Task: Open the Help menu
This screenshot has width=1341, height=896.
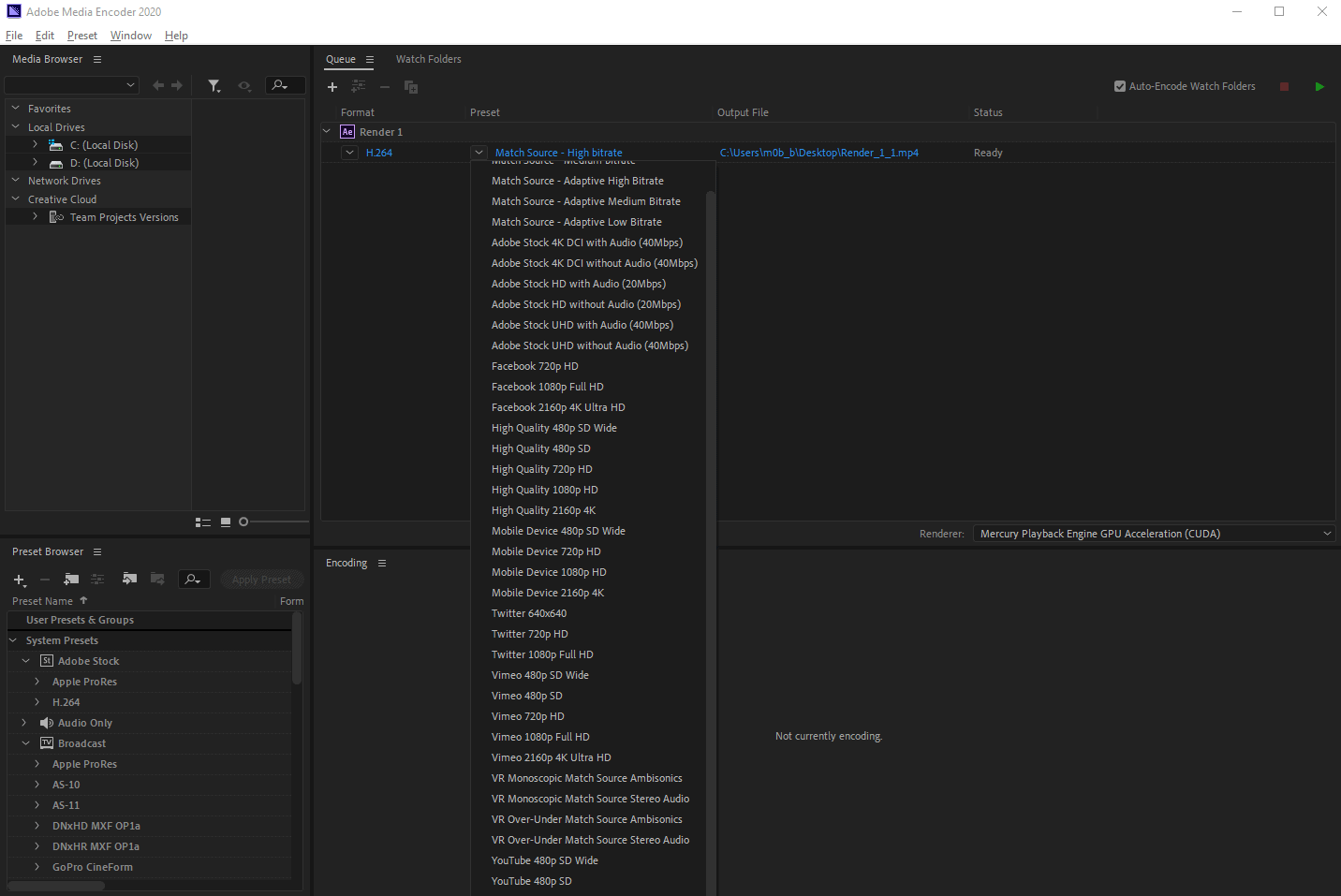Action: 176,36
